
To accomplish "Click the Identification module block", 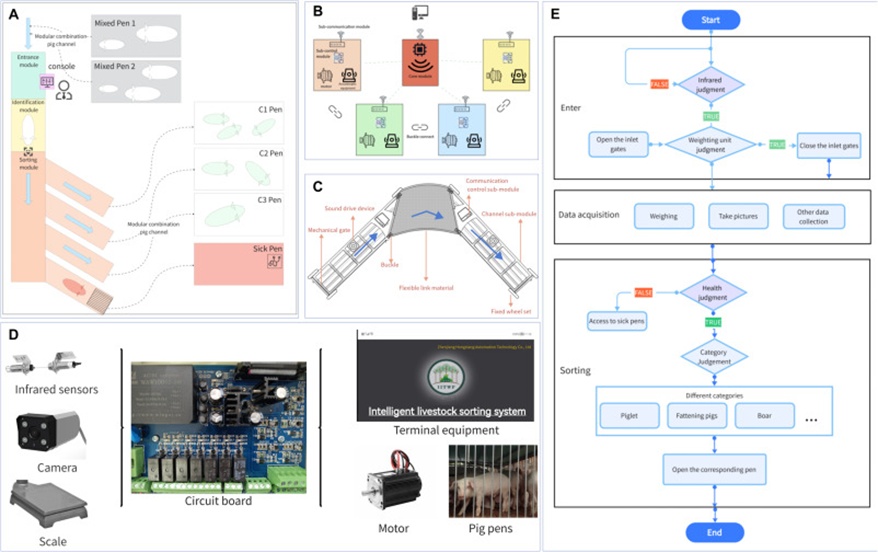I will [28, 125].
